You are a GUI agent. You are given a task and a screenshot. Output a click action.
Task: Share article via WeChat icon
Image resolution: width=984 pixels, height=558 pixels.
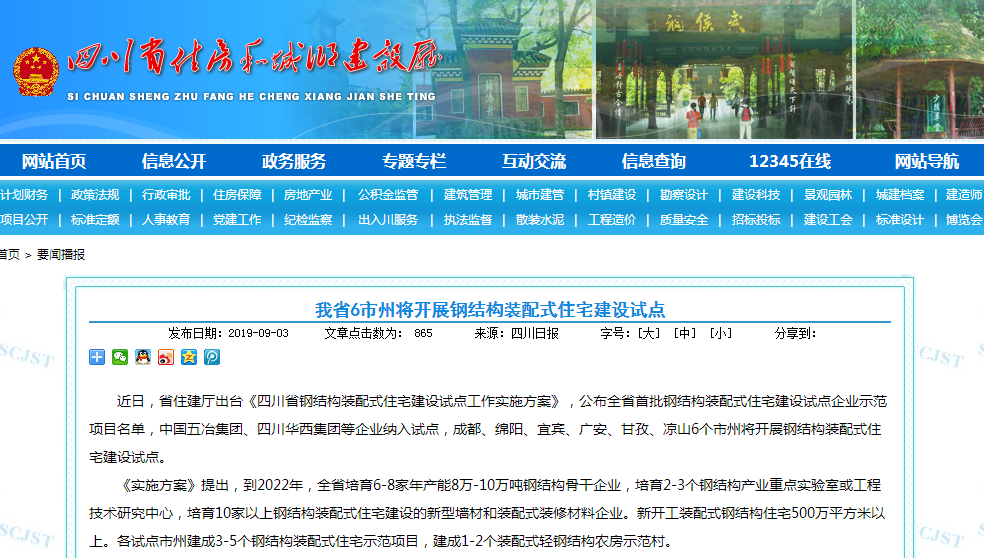120,357
